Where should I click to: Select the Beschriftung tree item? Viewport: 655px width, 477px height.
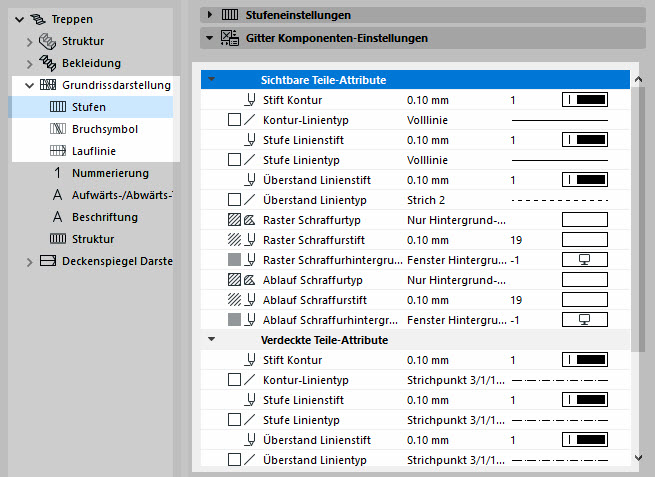104,217
